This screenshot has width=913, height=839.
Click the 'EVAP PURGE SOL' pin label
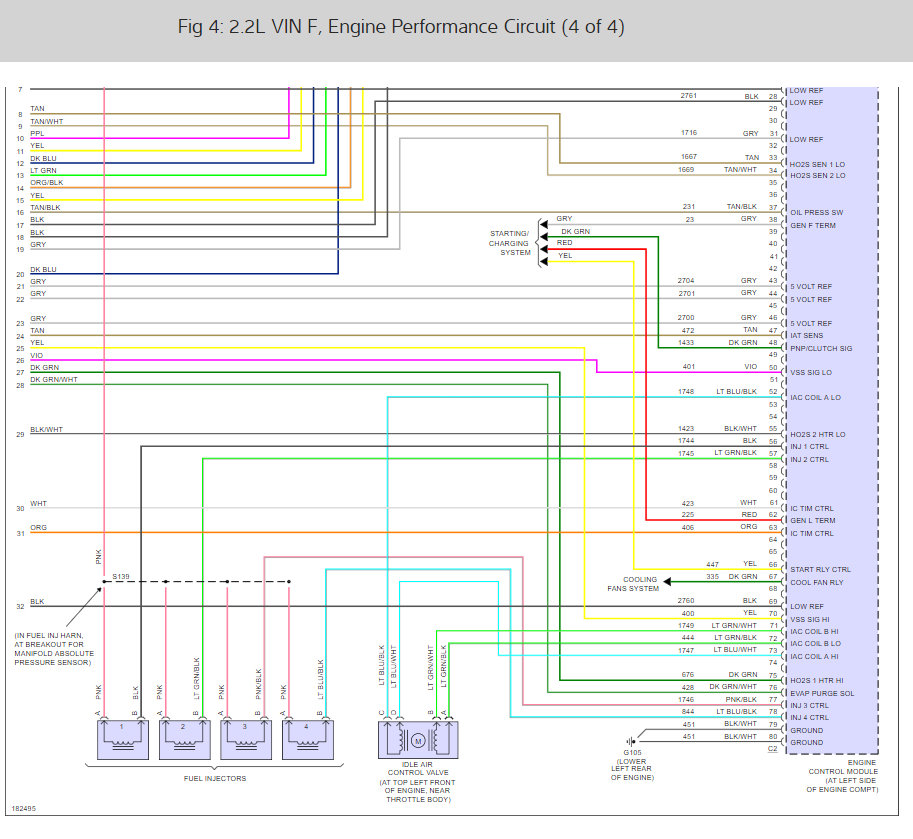tap(822, 693)
